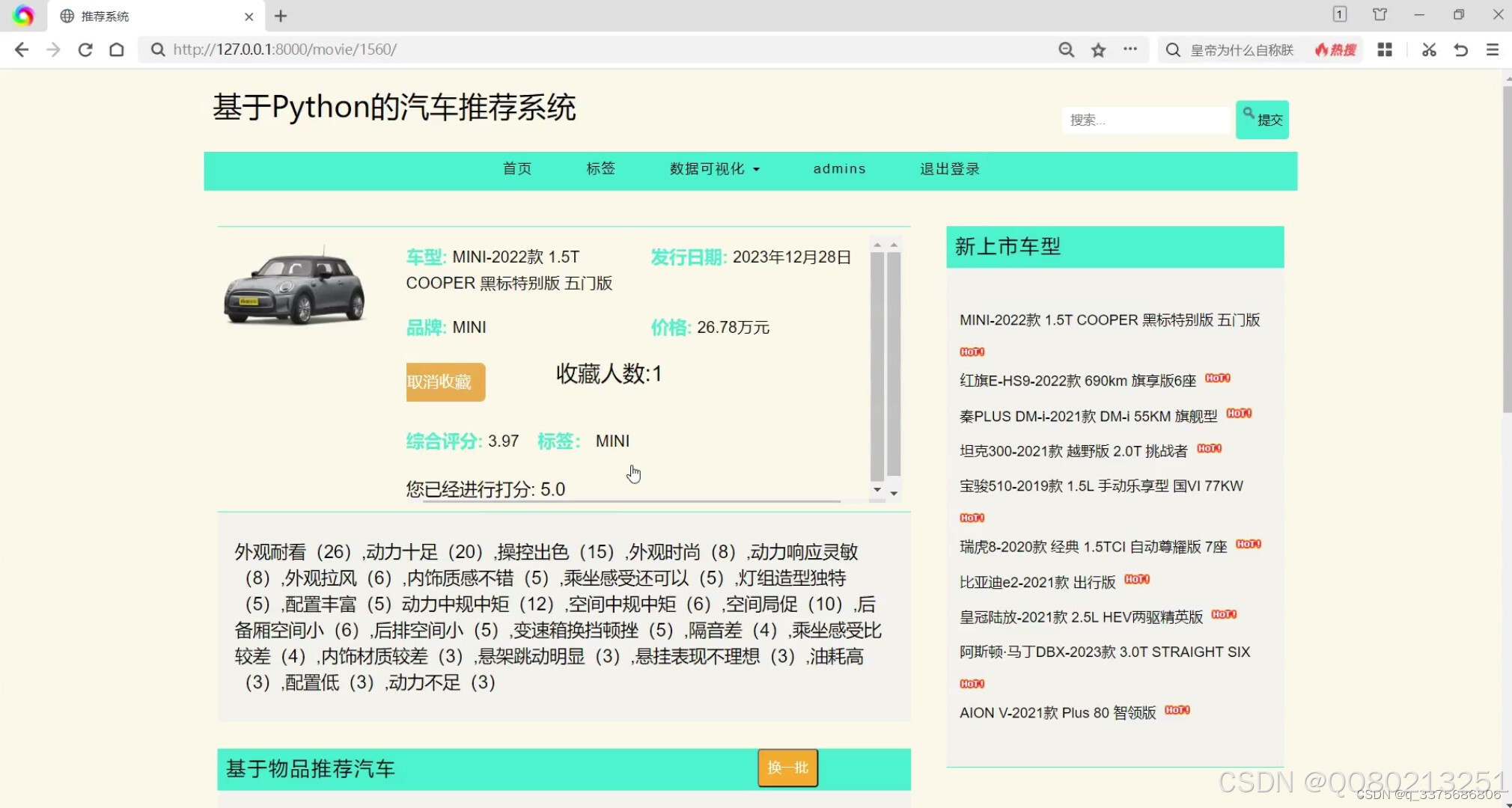Click the scissors screenshot tool icon
The image size is (1512, 808).
click(1428, 49)
